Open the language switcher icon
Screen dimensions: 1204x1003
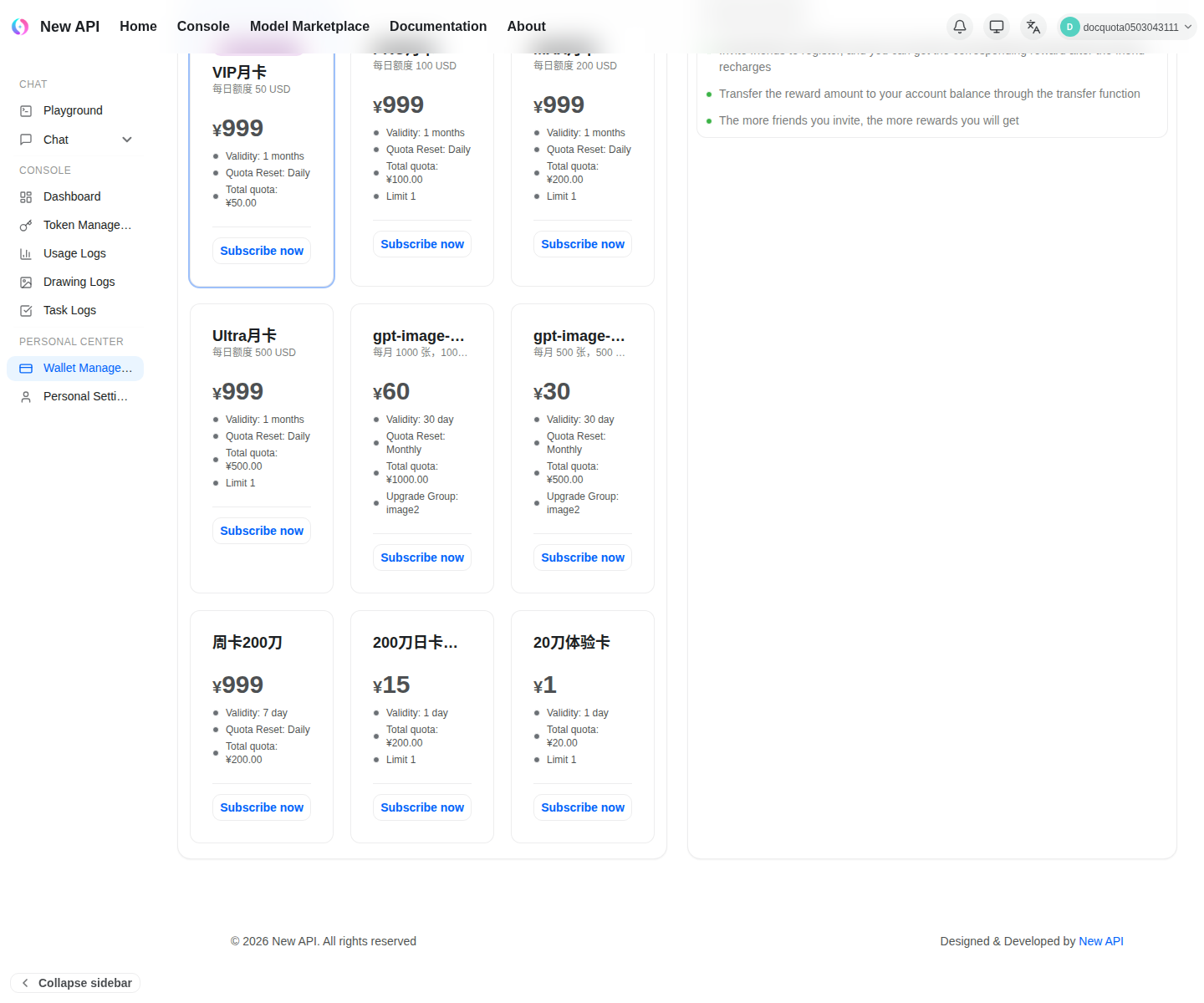pyautogui.click(x=1033, y=27)
